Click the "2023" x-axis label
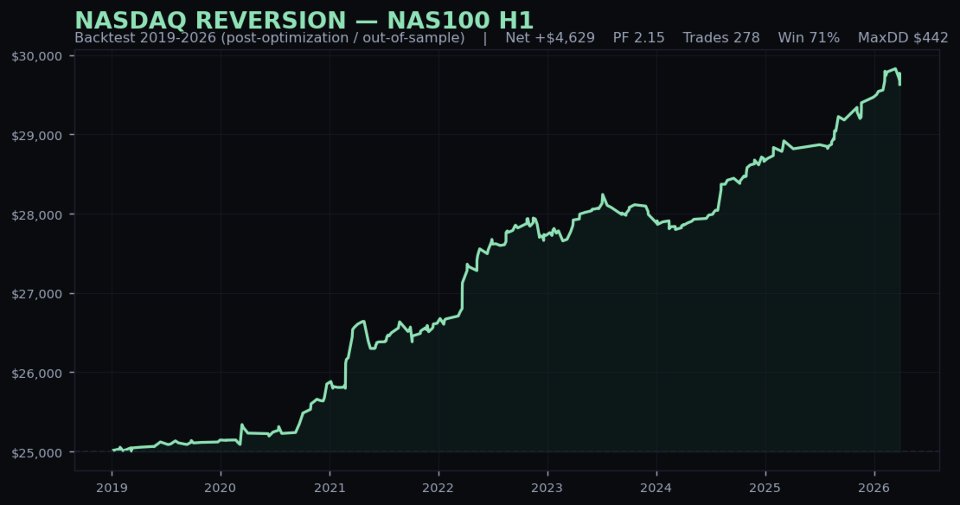This screenshot has width=960, height=505. 547,488
